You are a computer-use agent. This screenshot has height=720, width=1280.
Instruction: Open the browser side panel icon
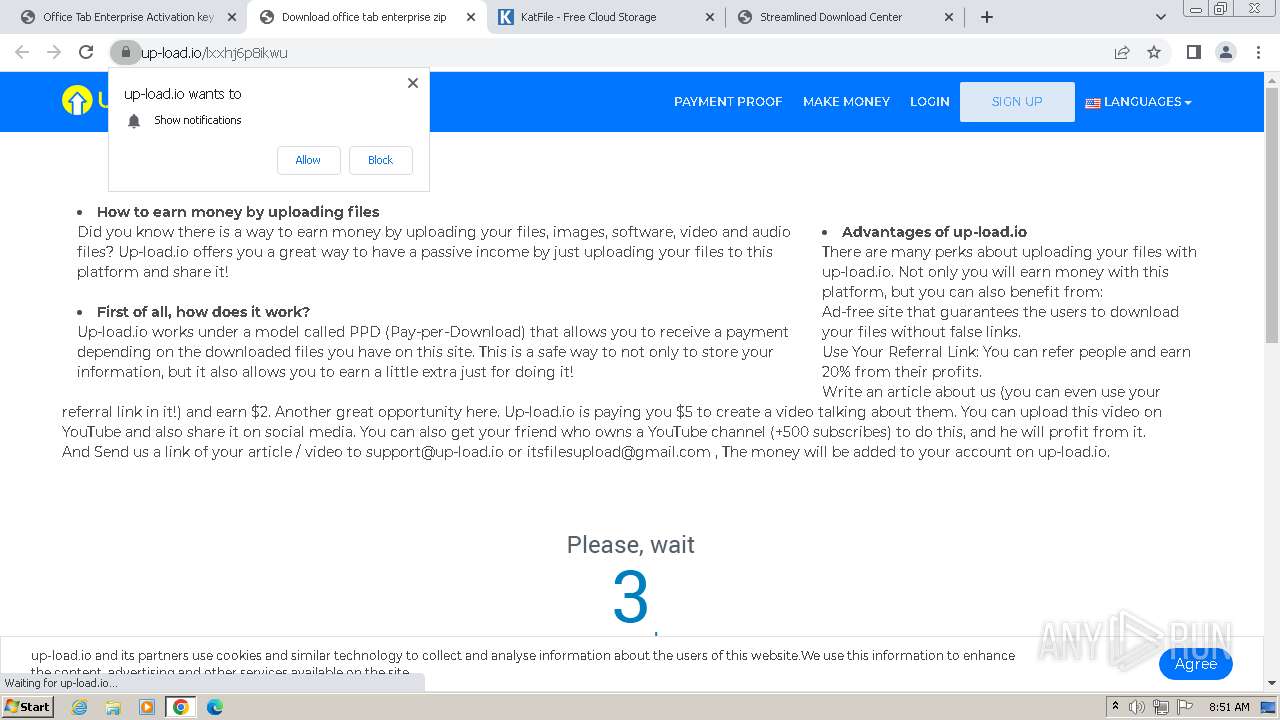point(1193,52)
